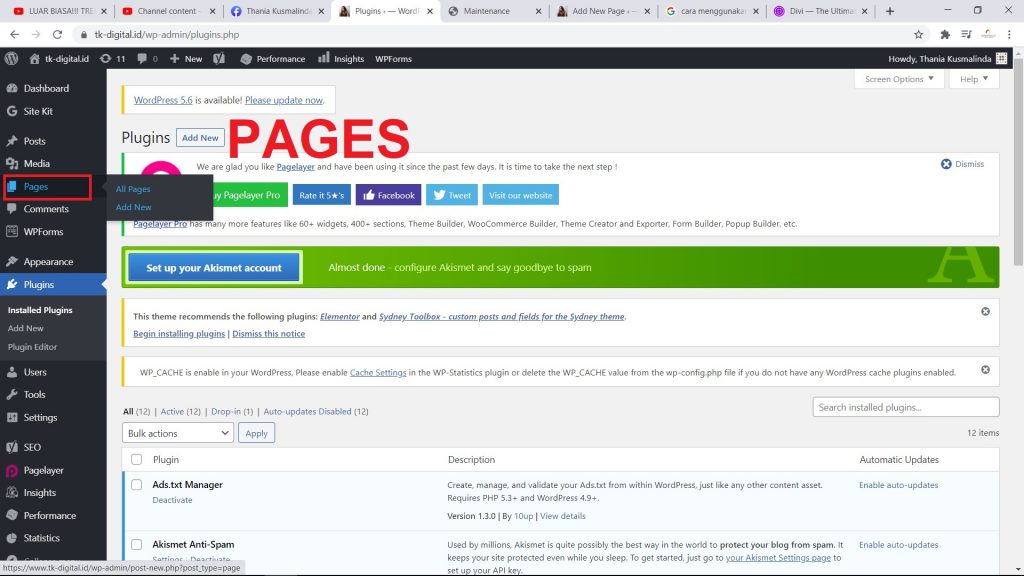The image size is (1024, 576).
Task: Click the Rate it 5 stars button
Action: pyautogui.click(x=321, y=195)
